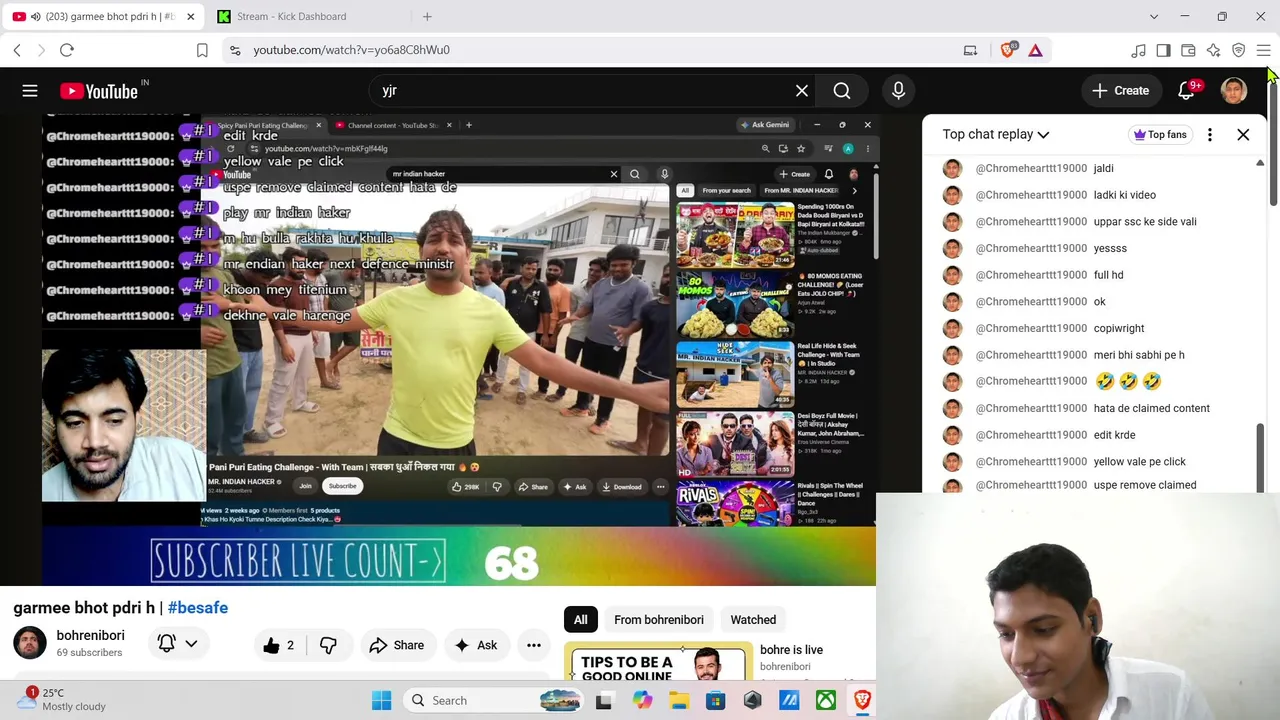Image resolution: width=1280 pixels, height=720 pixels.
Task: Open bohrenibori channel avatar
Action: pos(30,643)
